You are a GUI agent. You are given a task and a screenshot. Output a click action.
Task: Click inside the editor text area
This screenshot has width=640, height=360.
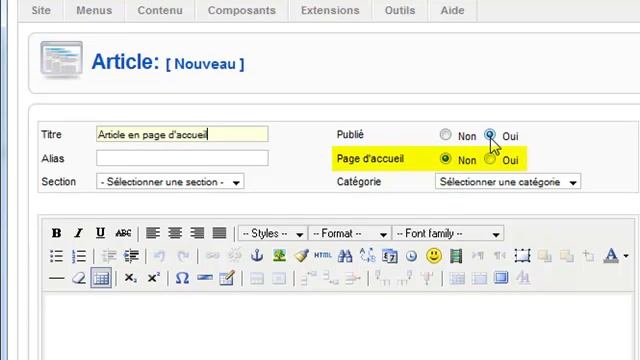pyautogui.click(x=338, y=327)
